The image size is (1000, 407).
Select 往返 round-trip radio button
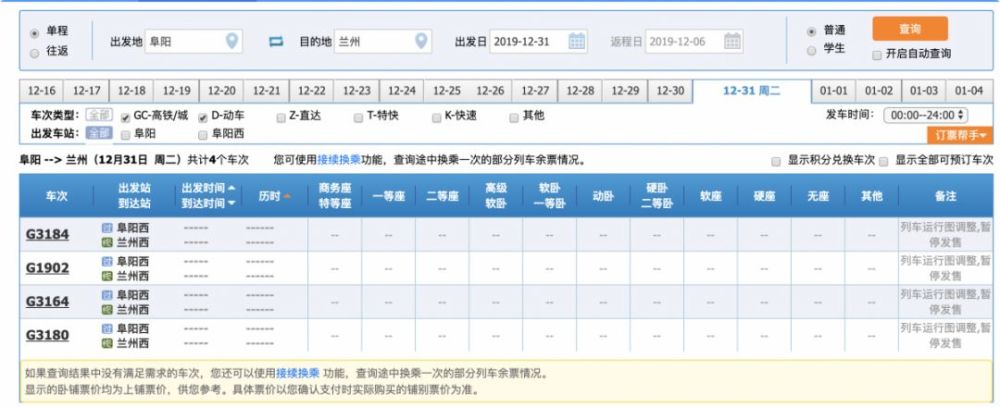[34, 54]
